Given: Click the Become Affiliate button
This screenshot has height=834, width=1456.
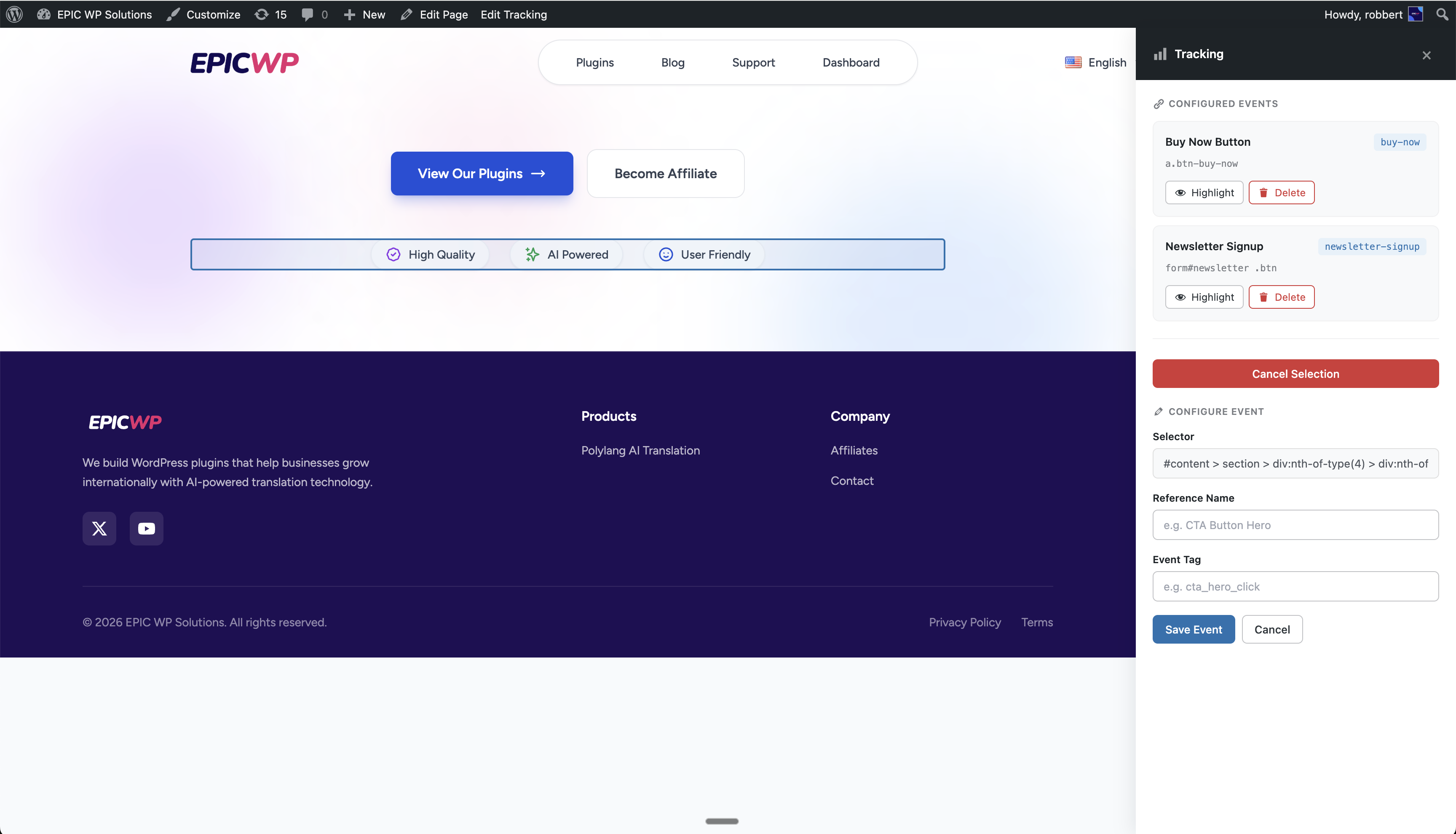Looking at the screenshot, I should (666, 174).
